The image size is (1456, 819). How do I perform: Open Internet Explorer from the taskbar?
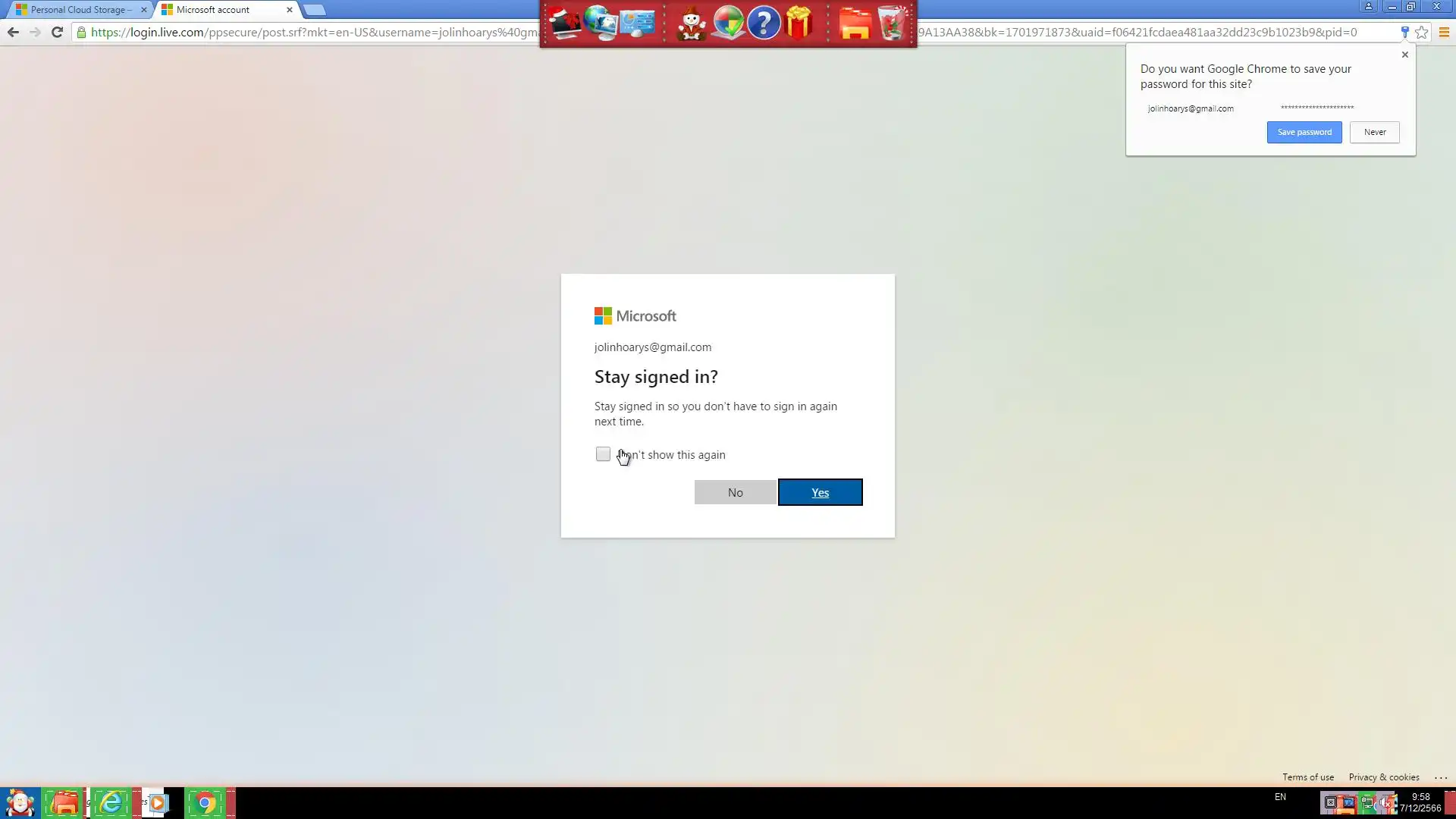[111, 802]
